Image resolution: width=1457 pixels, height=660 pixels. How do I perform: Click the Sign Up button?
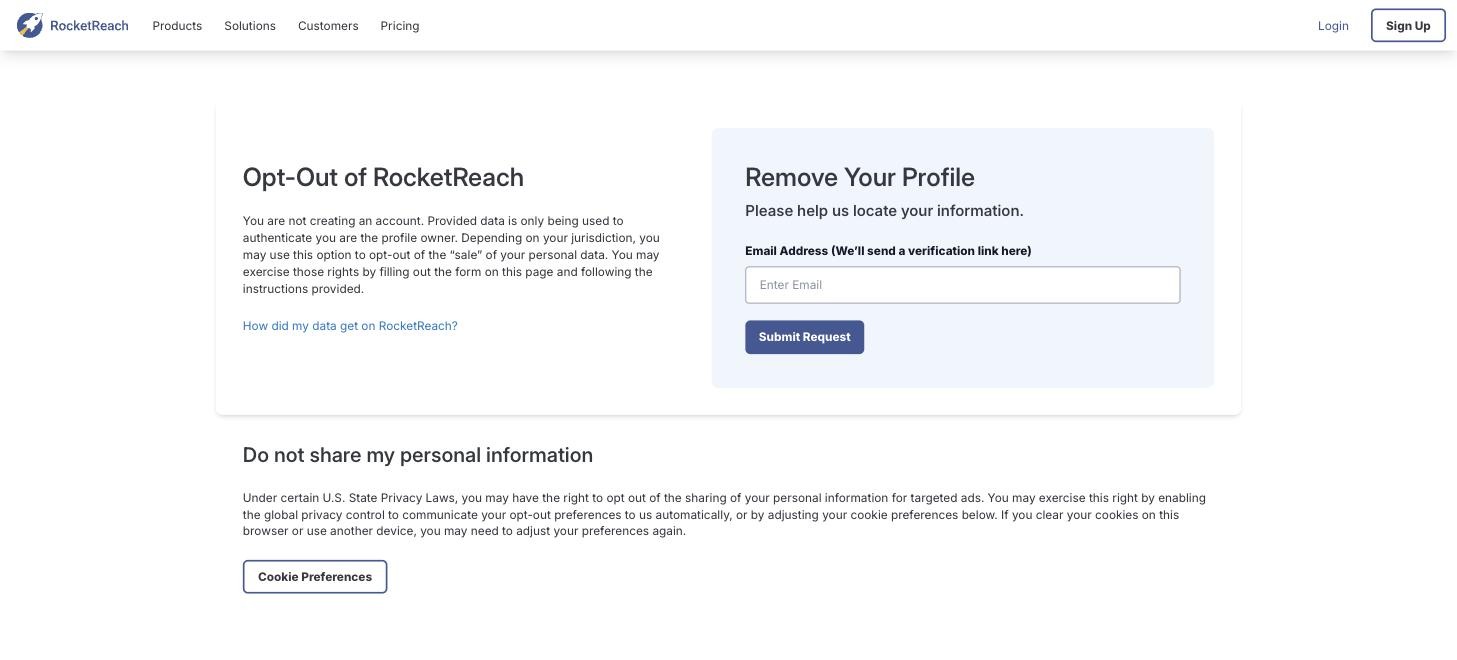click(1408, 25)
